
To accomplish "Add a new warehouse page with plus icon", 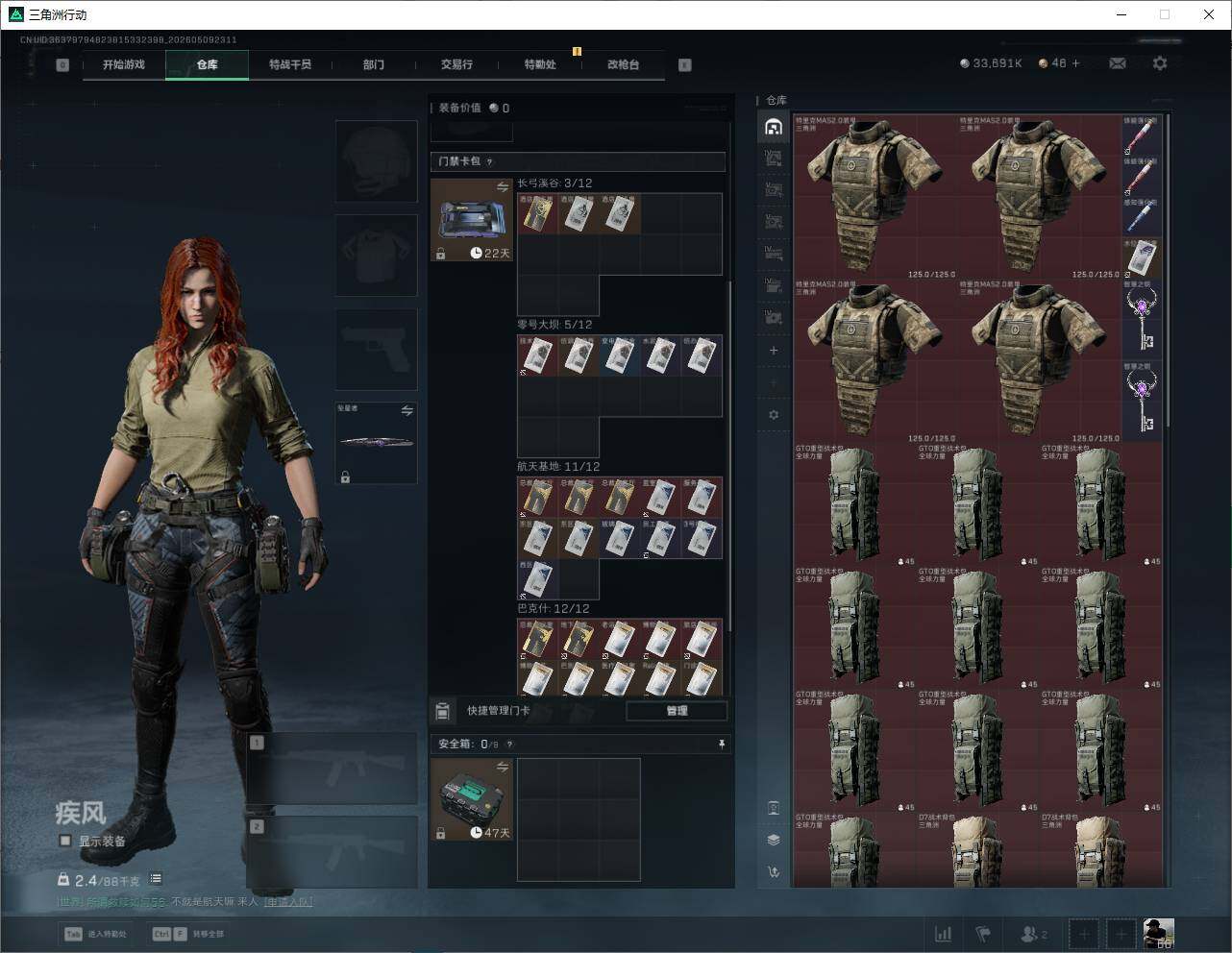I will click(x=774, y=351).
